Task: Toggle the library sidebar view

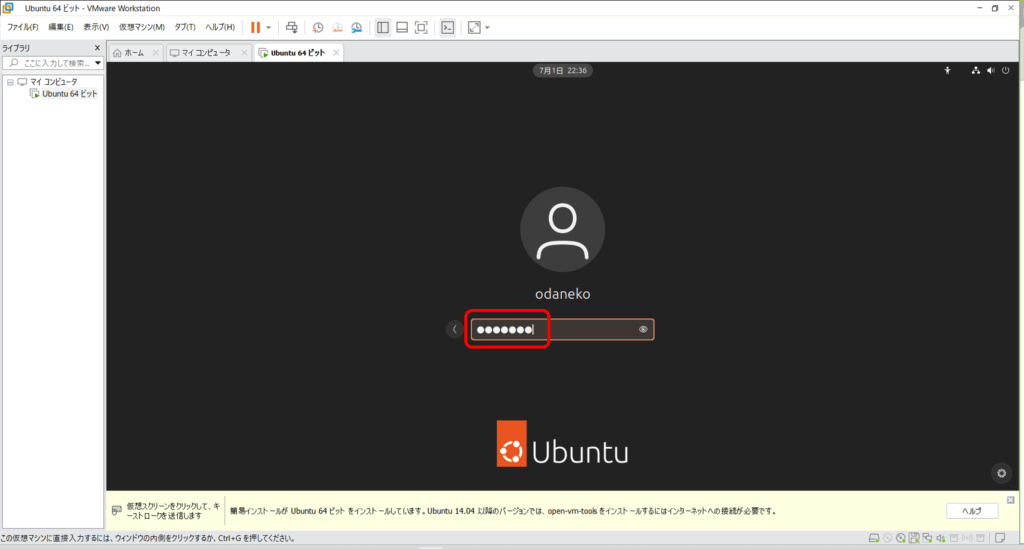Action: click(x=383, y=27)
